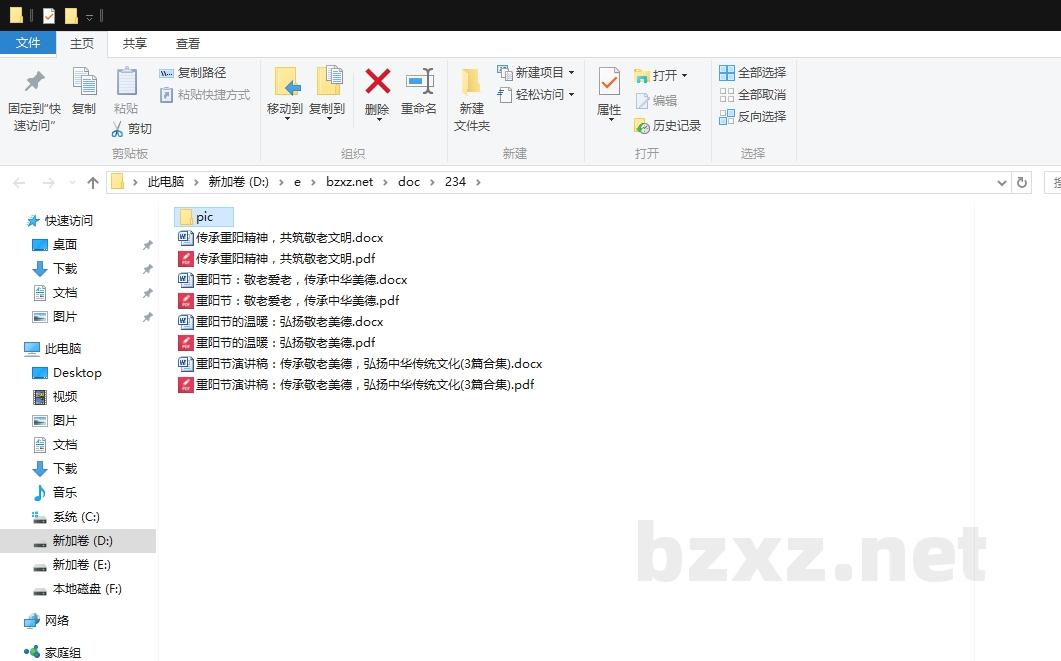Viewport: 1061px width, 661px height.
Task: Open the 属性 (Properties) icon
Action: tap(609, 93)
